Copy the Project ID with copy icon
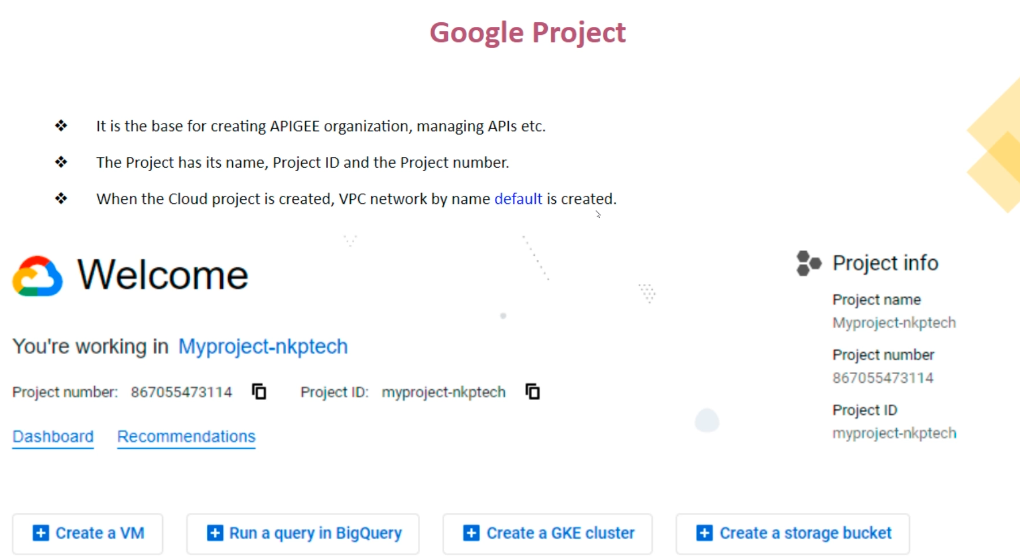This screenshot has width=1020, height=558. click(x=533, y=392)
